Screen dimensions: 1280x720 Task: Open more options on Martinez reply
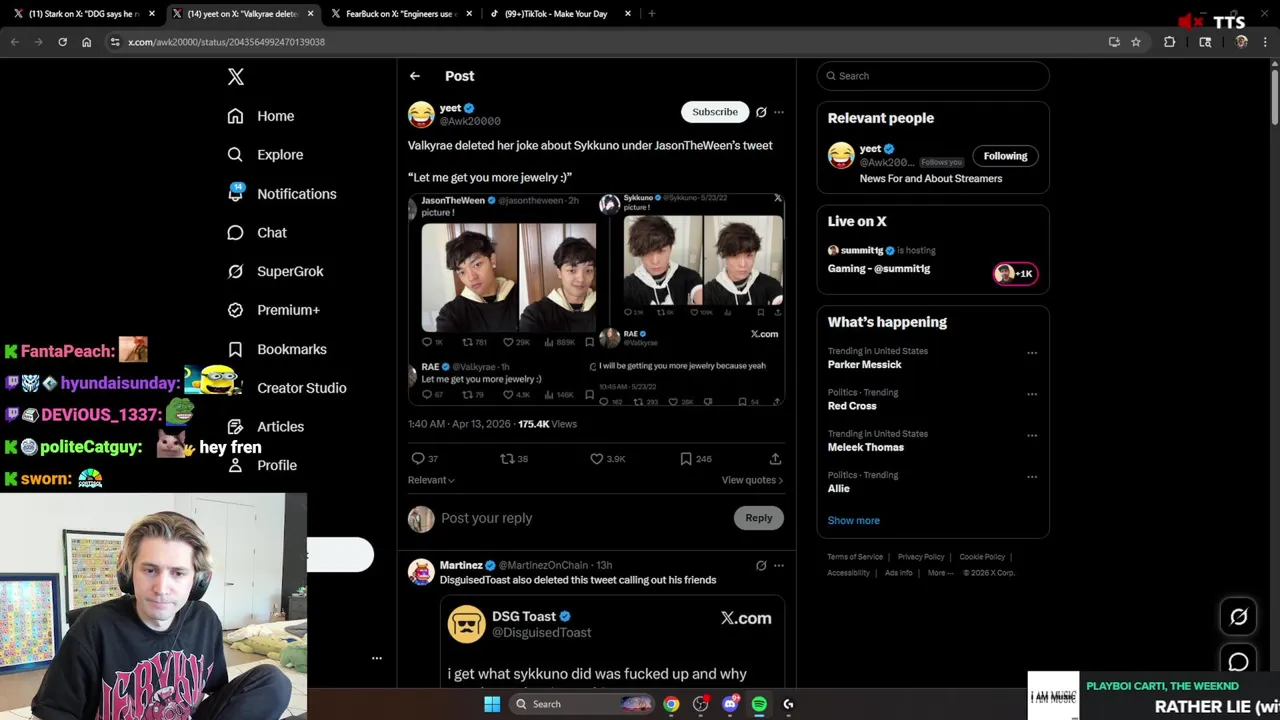point(779,566)
